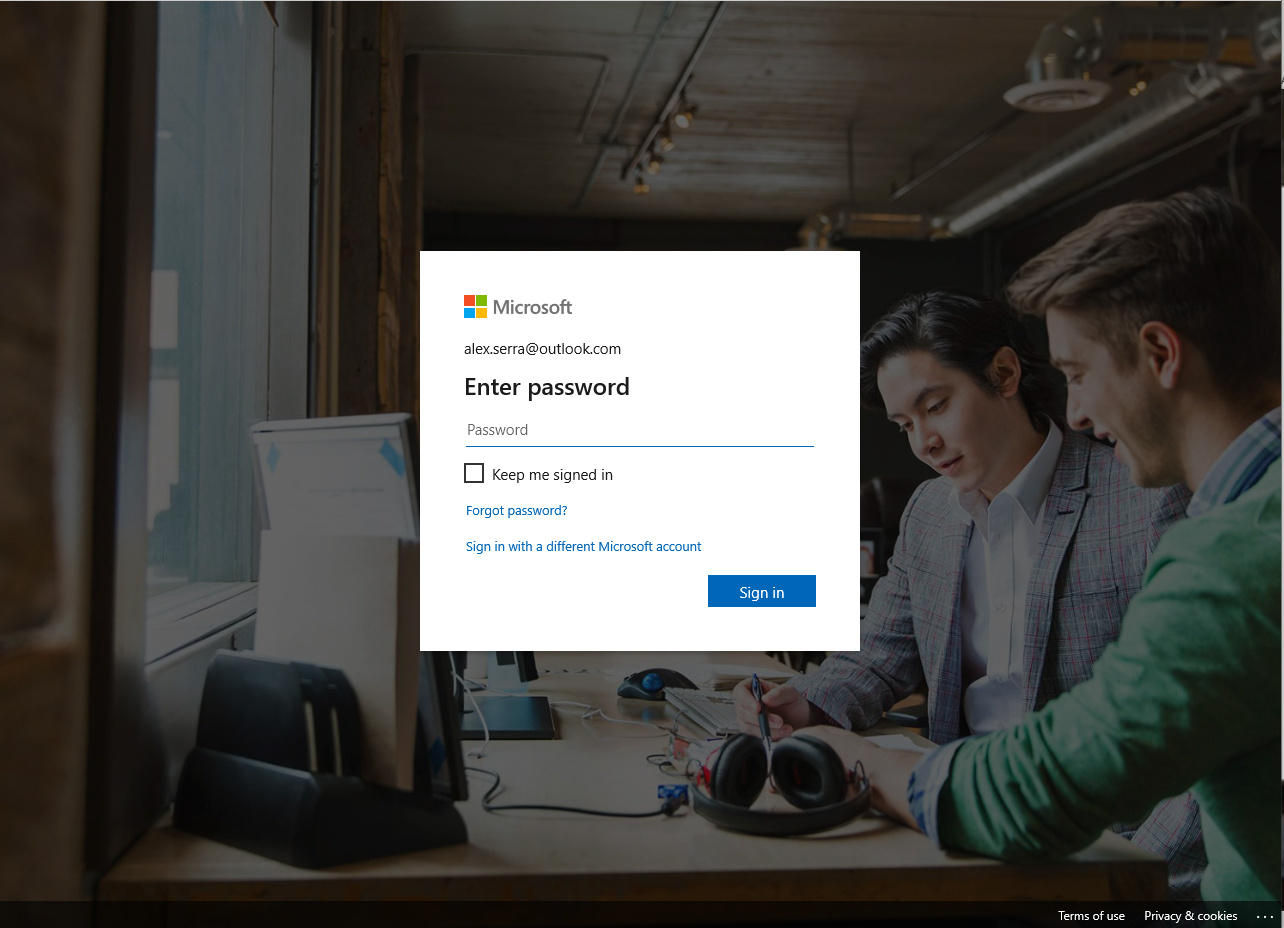Enable the Keep me signed in checkbox
The image size is (1284, 928).
coord(474,473)
